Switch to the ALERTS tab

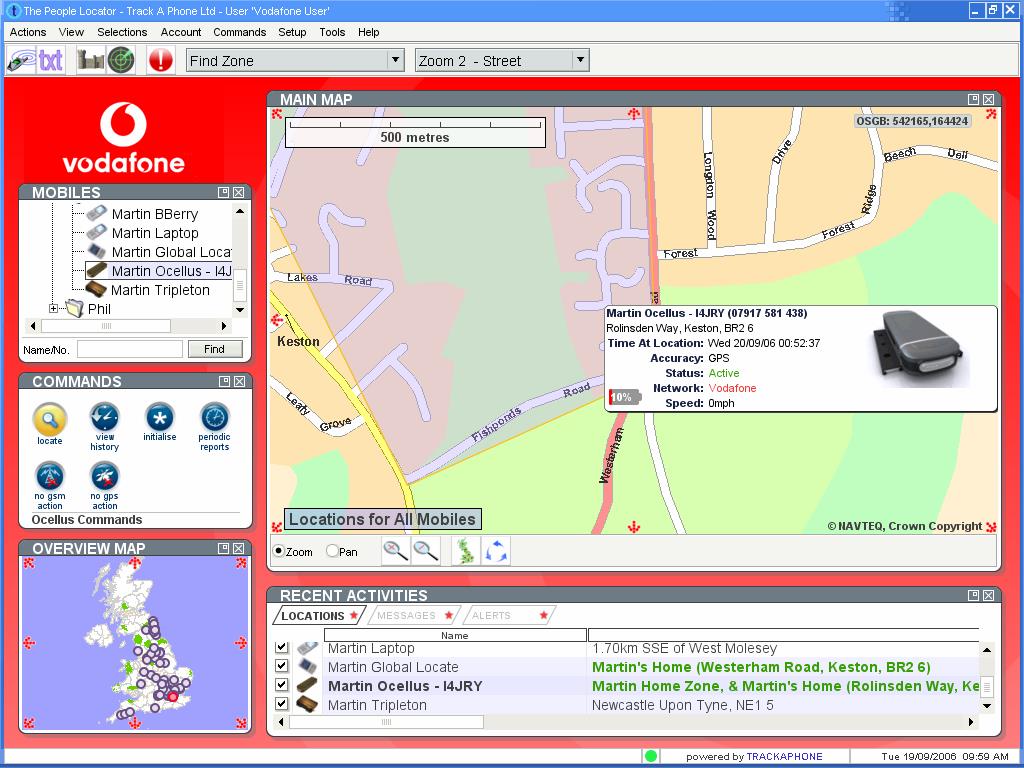509,615
